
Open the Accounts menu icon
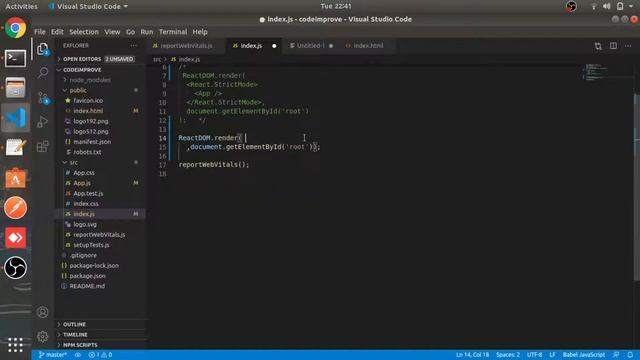tap(42, 312)
